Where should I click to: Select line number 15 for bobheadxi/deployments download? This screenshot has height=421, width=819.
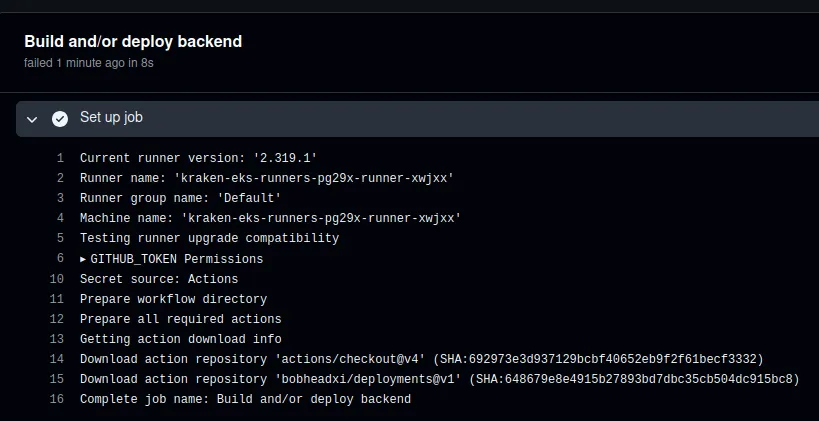[x=57, y=379]
